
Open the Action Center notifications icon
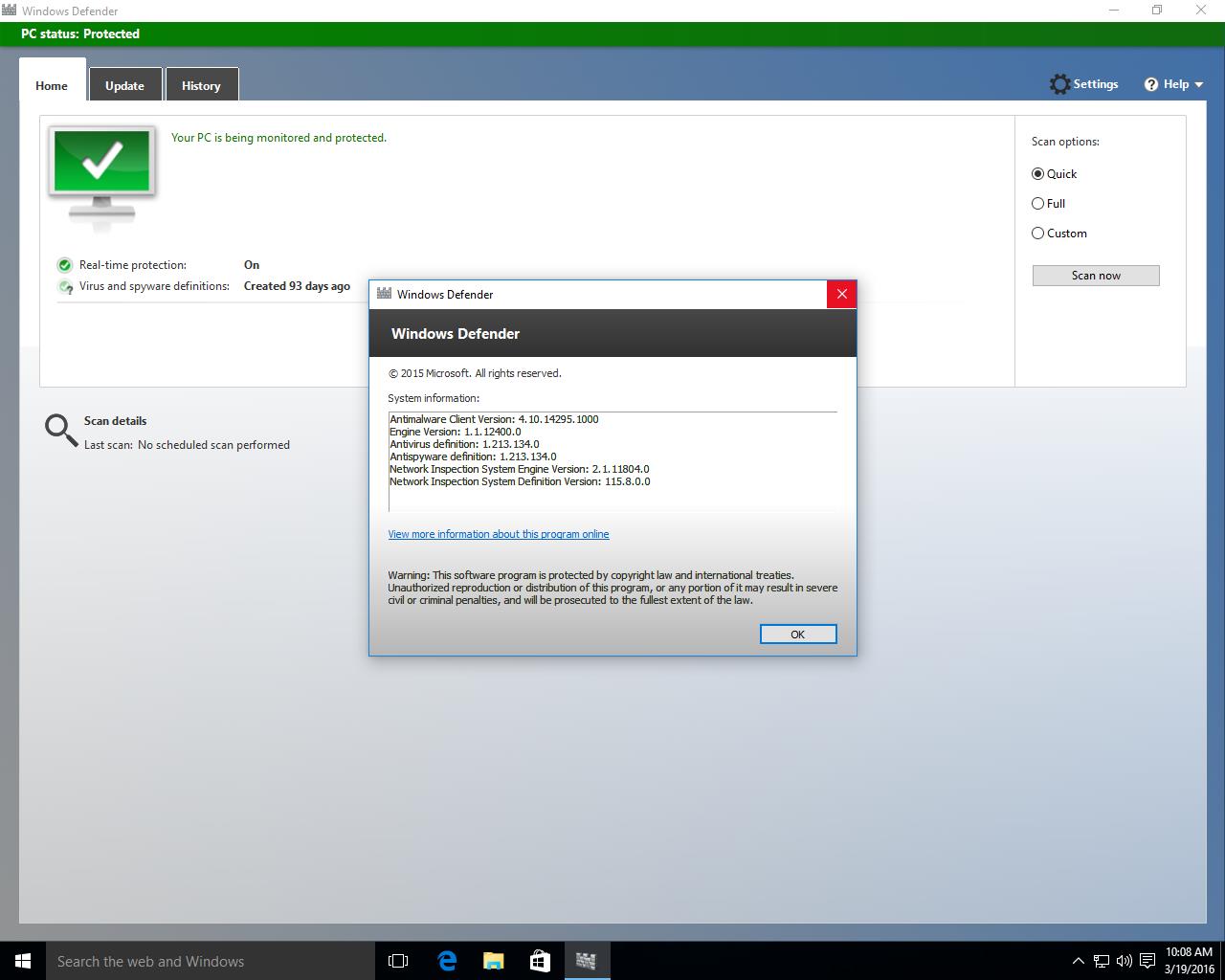point(1147,961)
